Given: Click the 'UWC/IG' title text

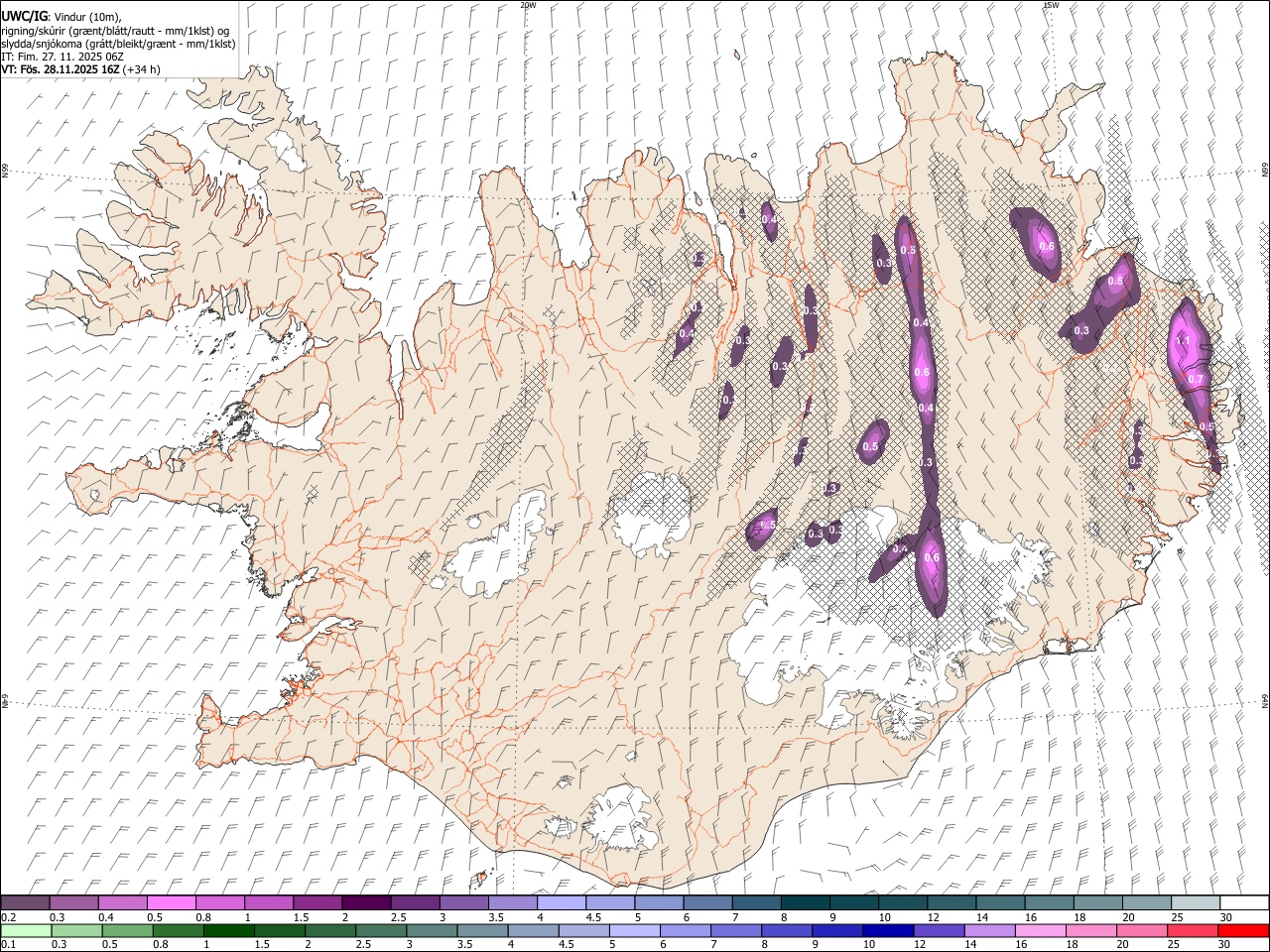Looking at the screenshot, I should click(24, 16).
